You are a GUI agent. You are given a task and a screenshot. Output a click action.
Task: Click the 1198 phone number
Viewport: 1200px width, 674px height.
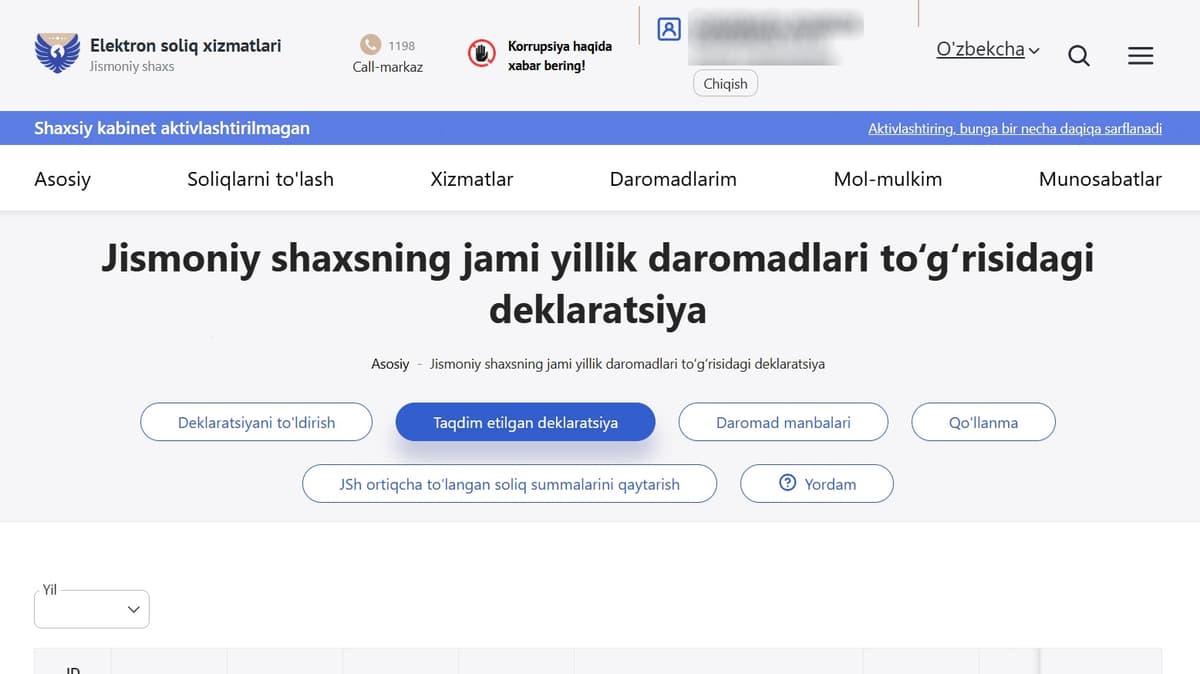[402, 46]
